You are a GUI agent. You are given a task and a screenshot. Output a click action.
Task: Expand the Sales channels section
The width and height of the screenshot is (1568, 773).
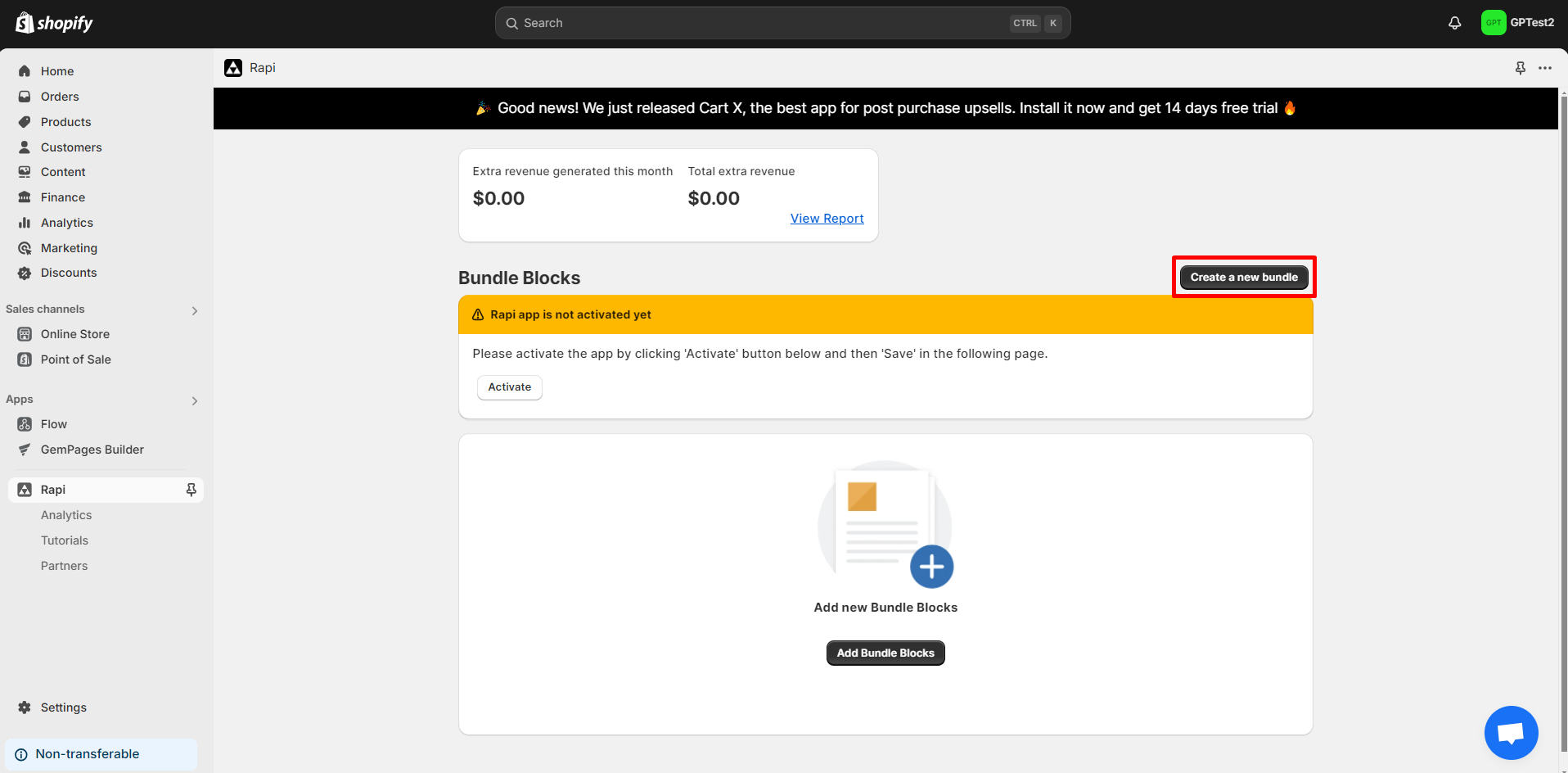194,310
